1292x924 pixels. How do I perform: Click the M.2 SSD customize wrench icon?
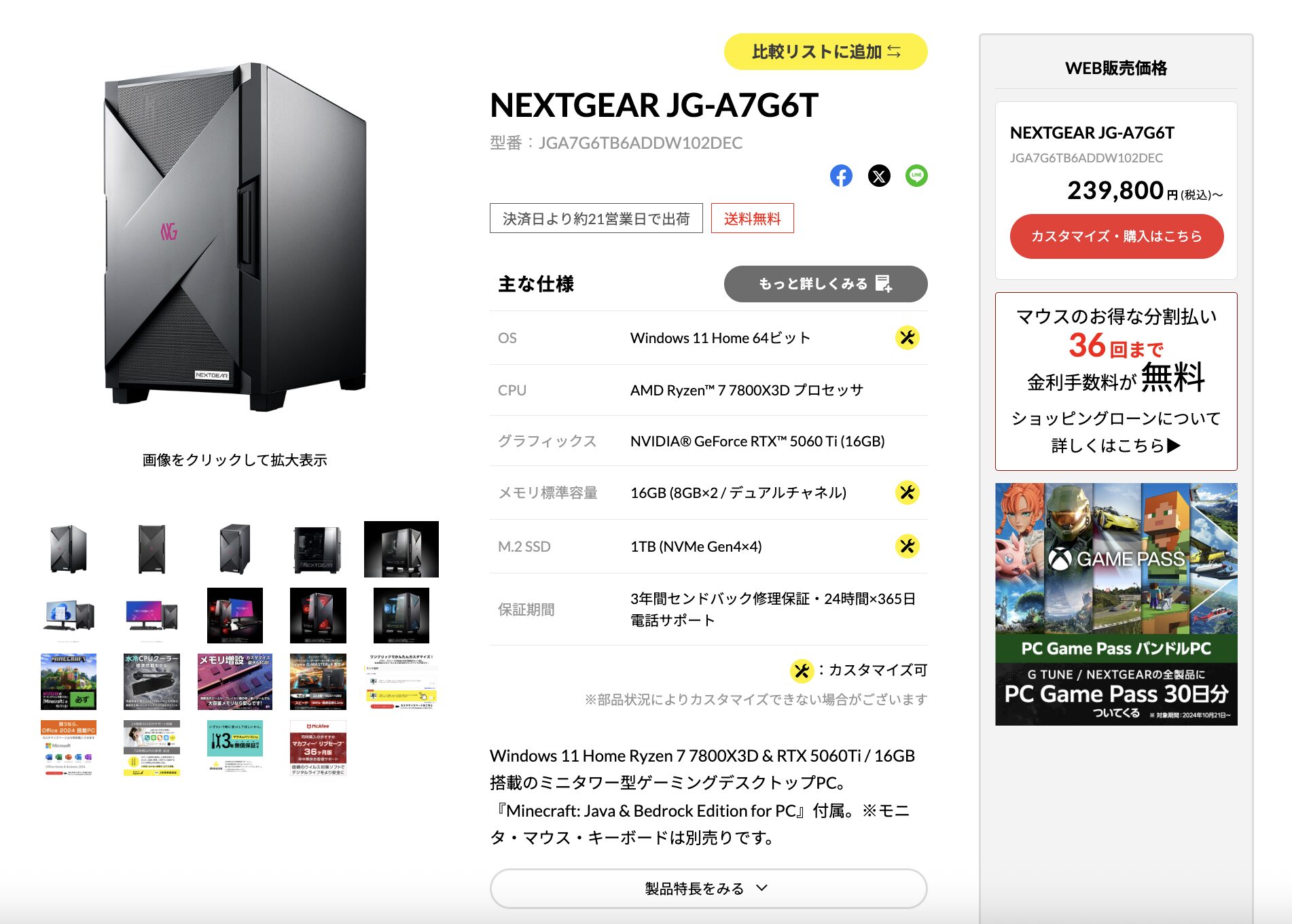point(907,546)
